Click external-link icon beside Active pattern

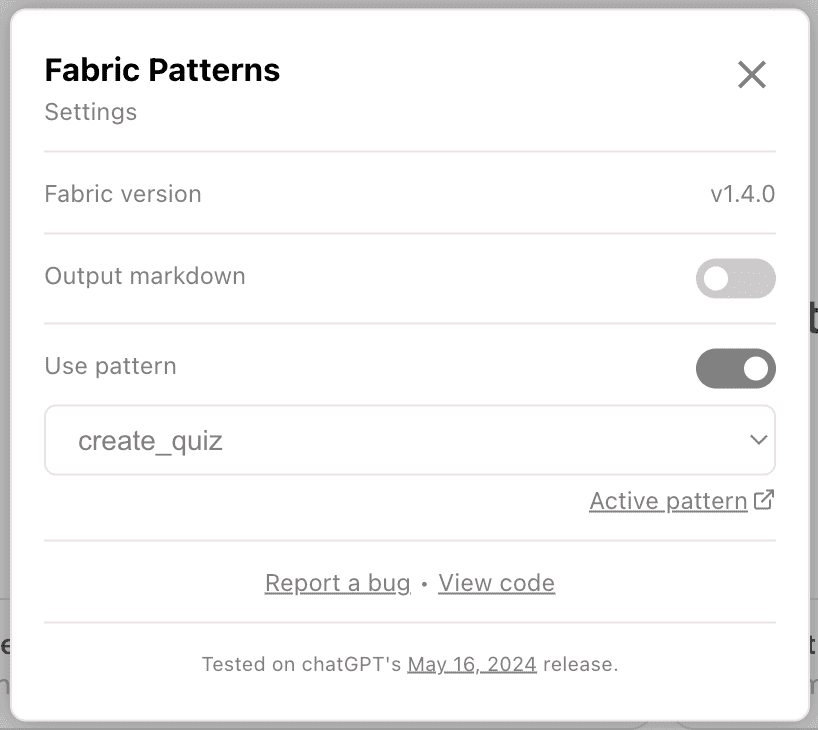coord(764,500)
